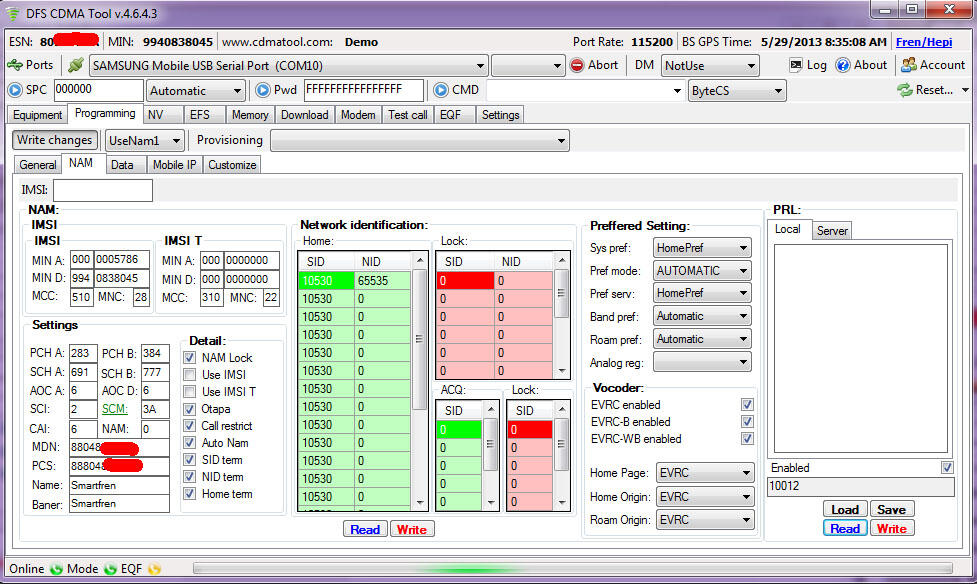Click the PRL Load button
Image resolution: width=977 pixels, height=584 pixels.
click(845, 509)
